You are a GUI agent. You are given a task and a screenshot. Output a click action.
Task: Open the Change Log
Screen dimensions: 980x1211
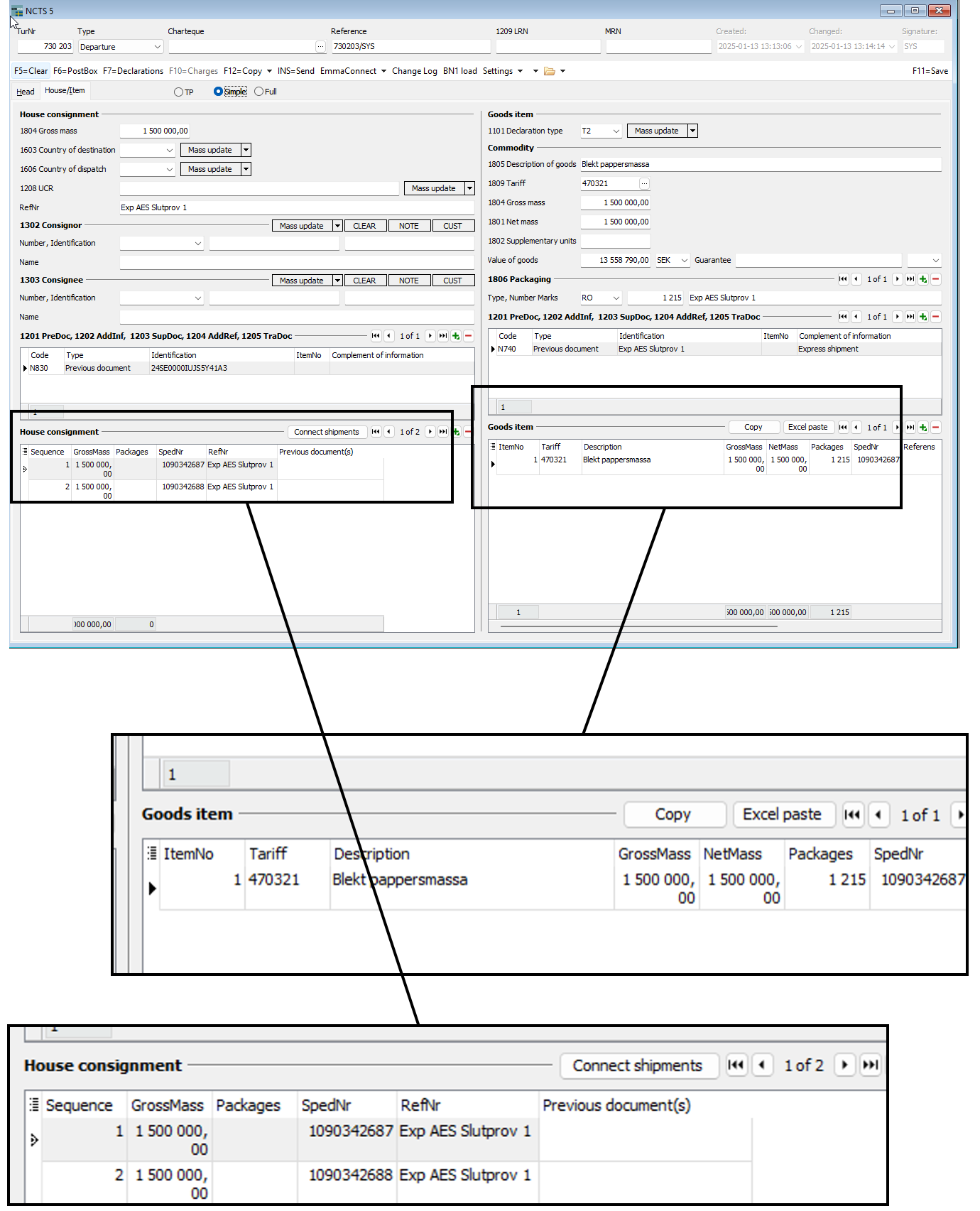tap(415, 71)
